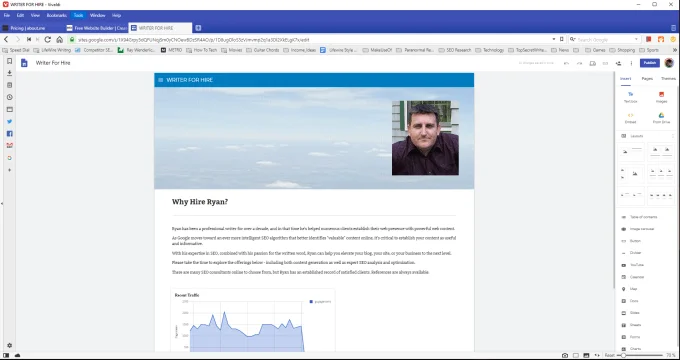Click the preview device icon
The height and width of the screenshot is (360, 680).
592,63
